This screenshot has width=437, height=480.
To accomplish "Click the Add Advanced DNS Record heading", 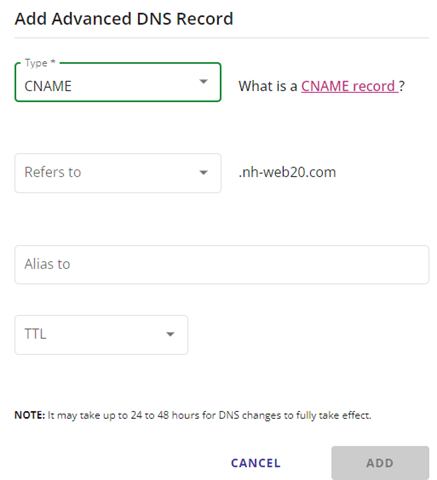I will (x=124, y=19).
